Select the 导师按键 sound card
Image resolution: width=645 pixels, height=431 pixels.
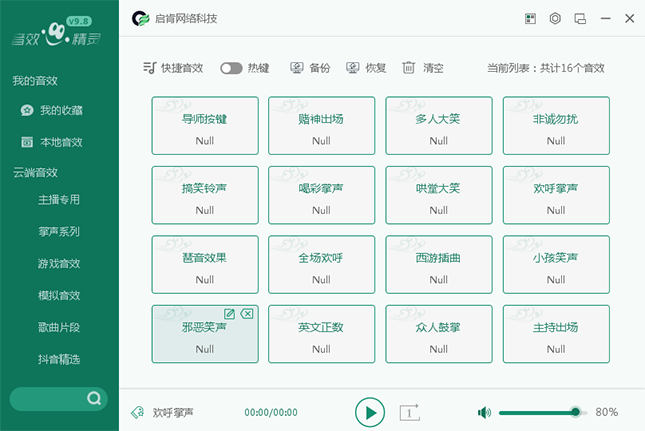pyautogui.click(x=205, y=126)
